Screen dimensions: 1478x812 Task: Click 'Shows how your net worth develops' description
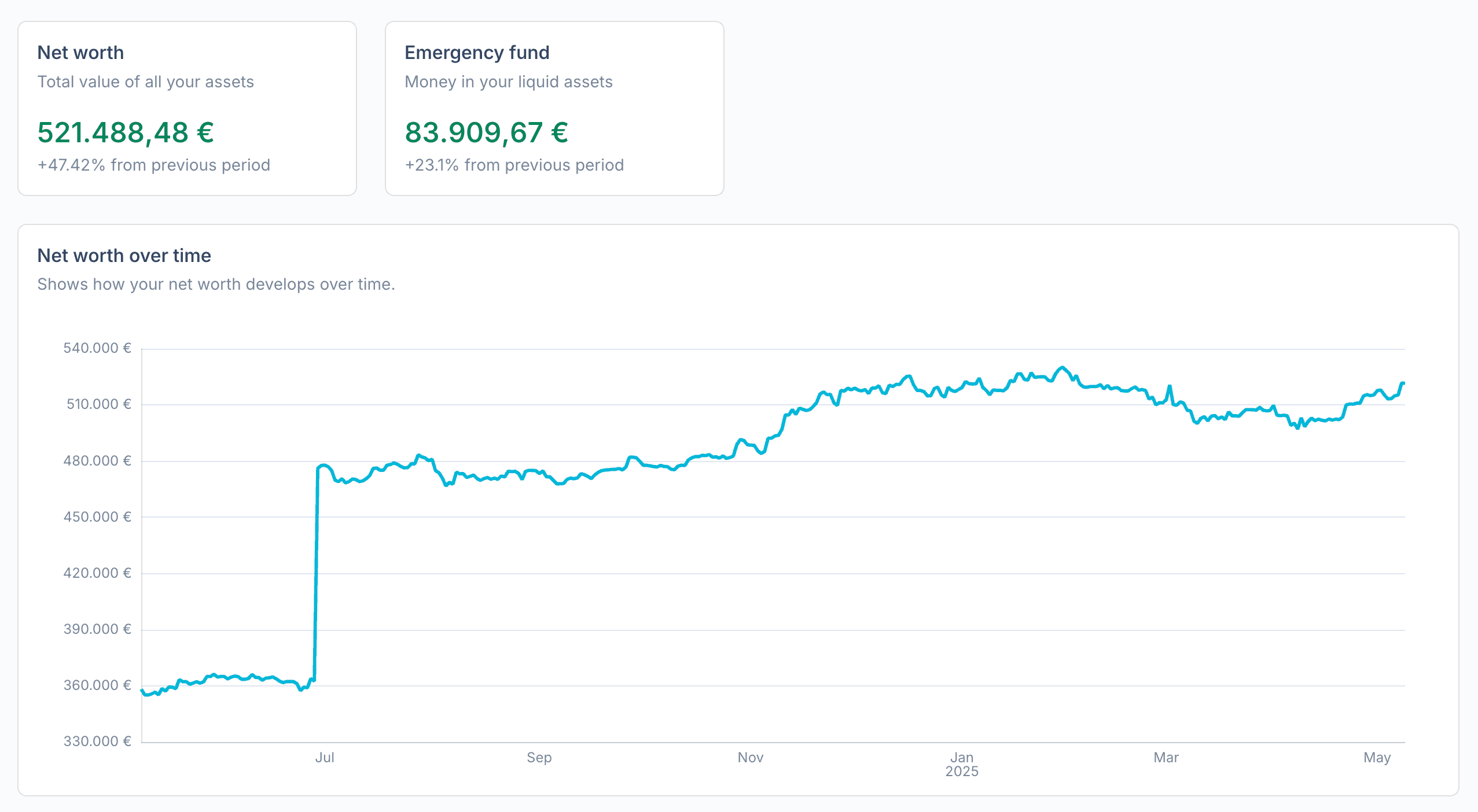(x=216, y=285)
